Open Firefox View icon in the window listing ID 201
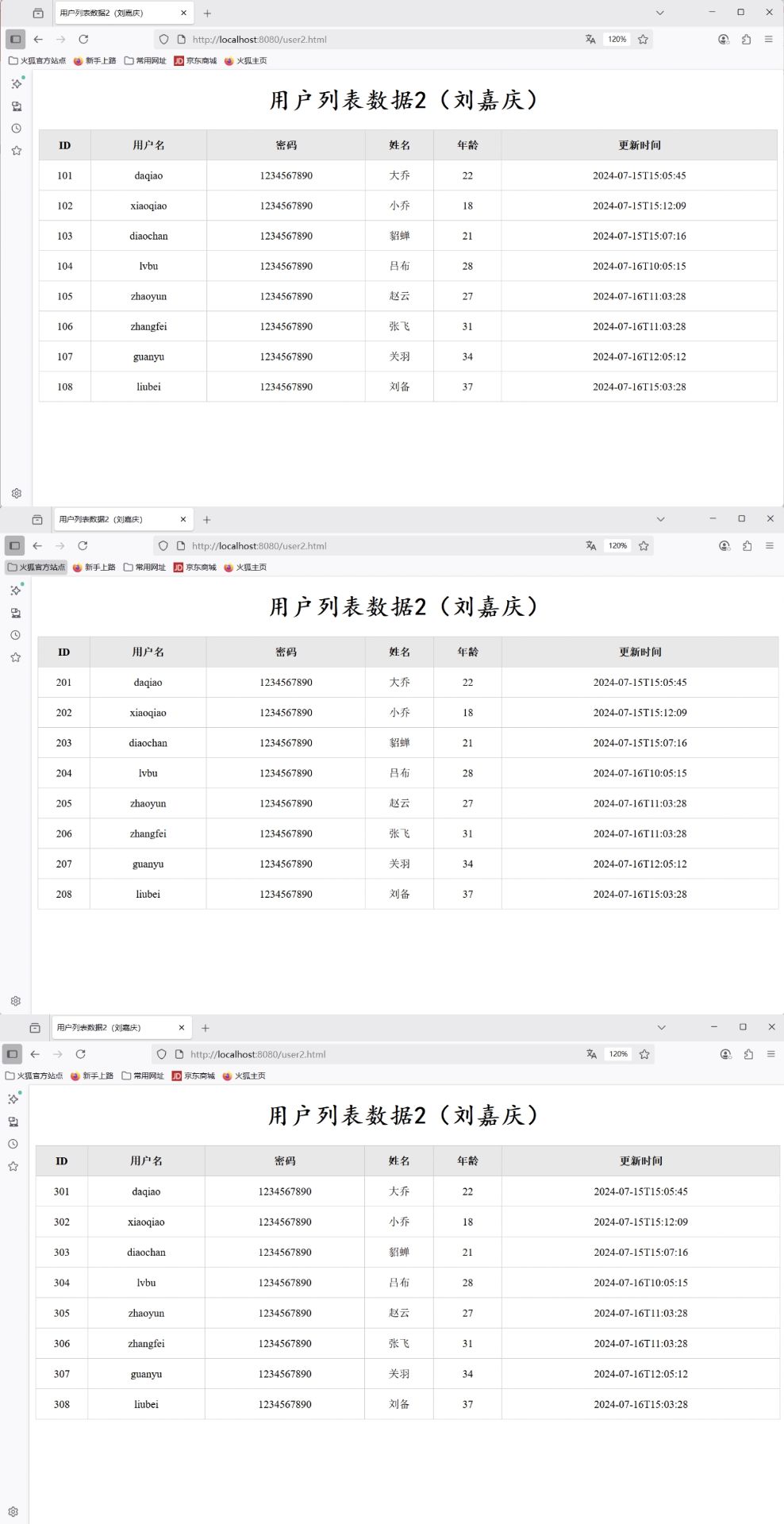 37,520
